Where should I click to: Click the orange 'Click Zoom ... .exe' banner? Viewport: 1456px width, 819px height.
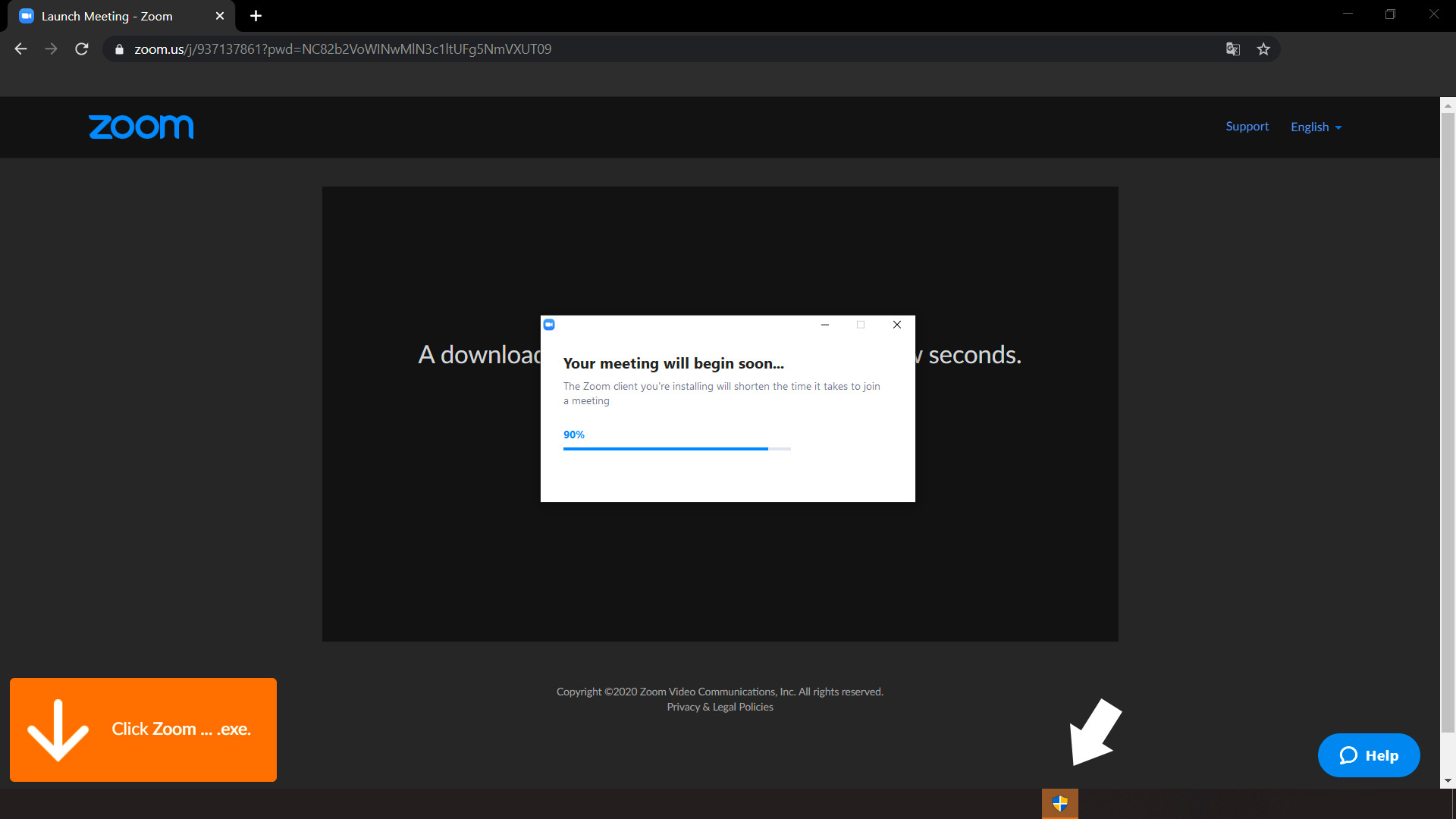(143, 730)
